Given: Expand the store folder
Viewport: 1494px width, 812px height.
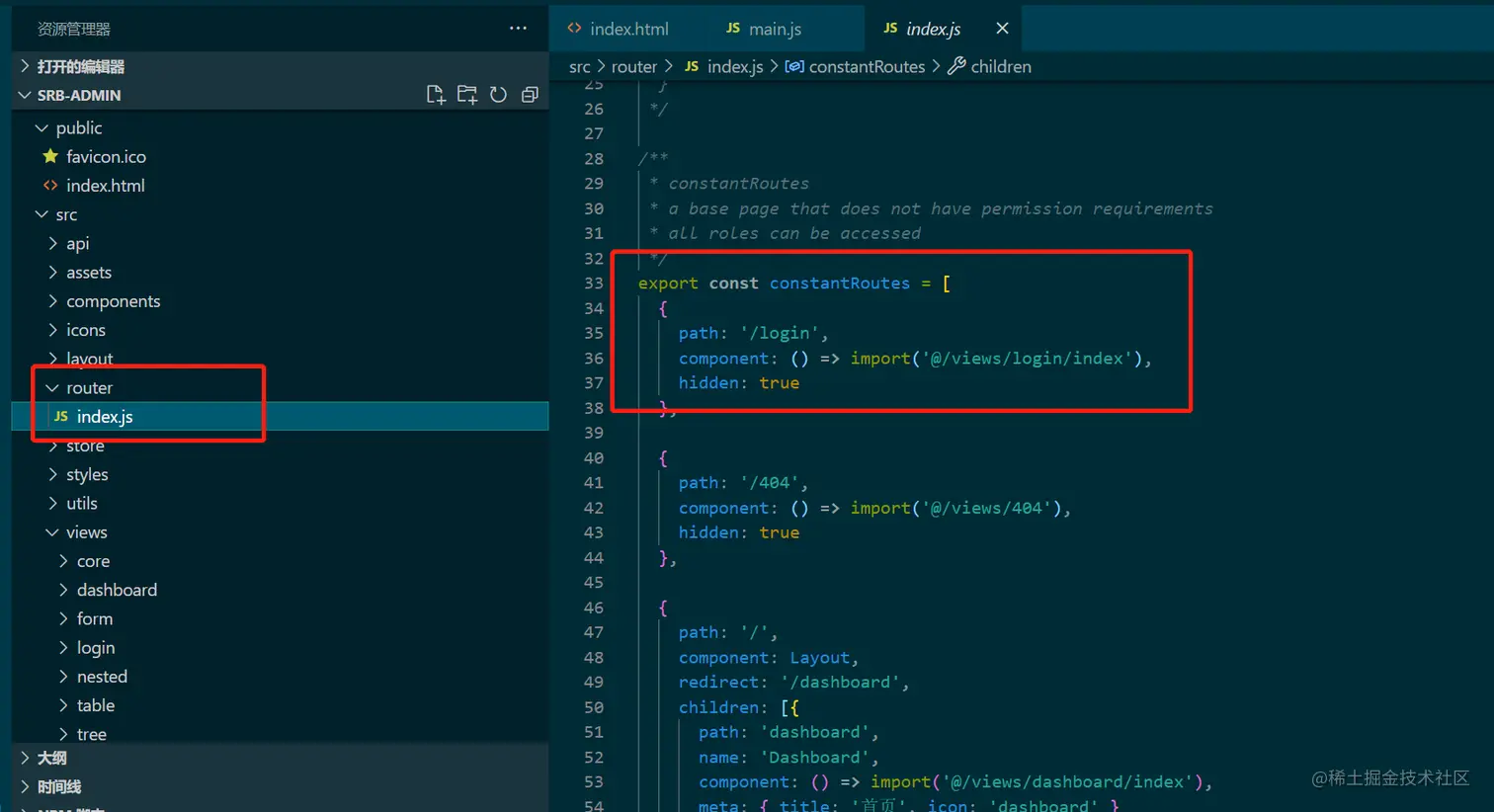Looking at the screenshot, I should [280, 446].
